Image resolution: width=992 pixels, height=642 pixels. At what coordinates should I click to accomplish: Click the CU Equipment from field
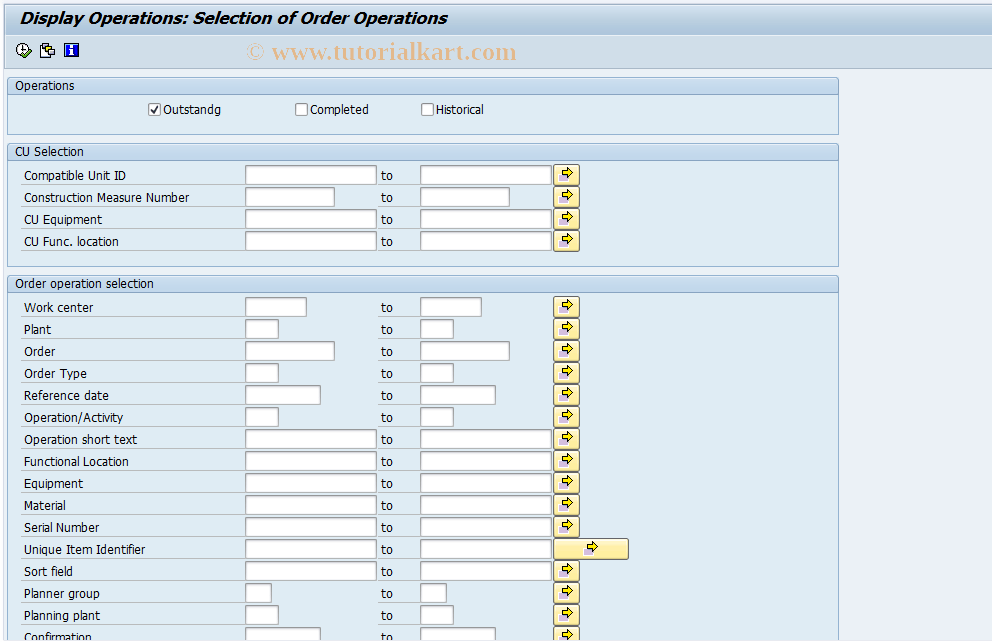coord(310,218)
